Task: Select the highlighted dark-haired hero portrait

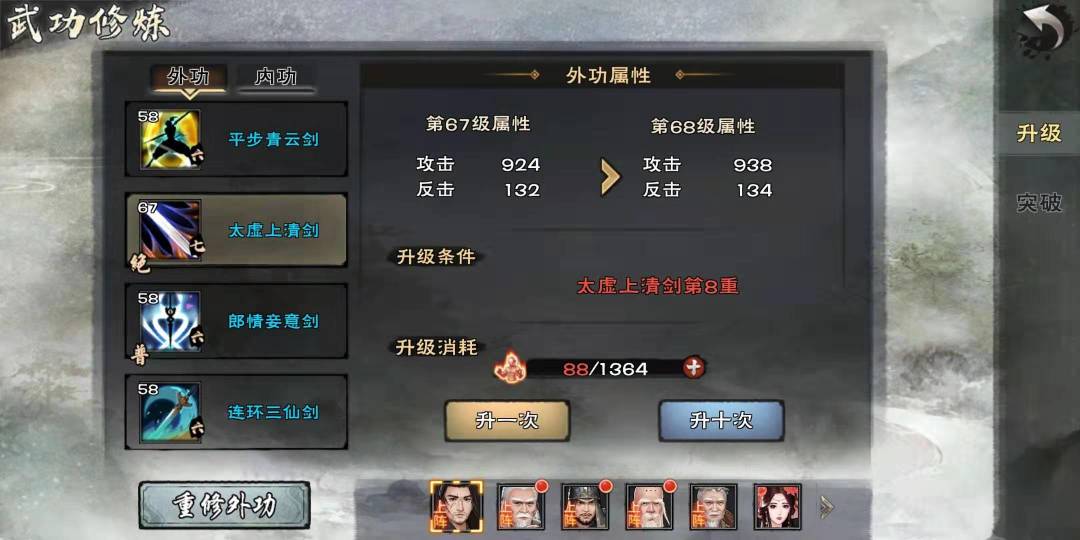Action: coord(456,507)
